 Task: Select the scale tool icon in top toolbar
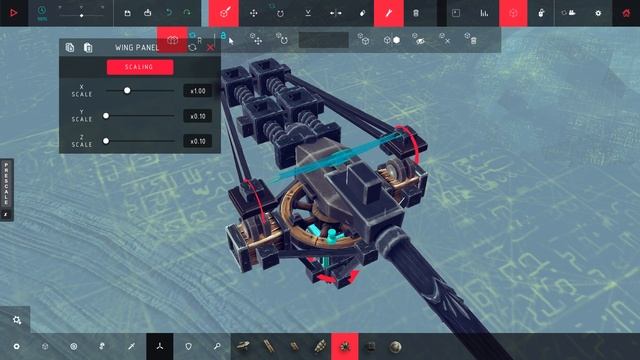(308, 13)
